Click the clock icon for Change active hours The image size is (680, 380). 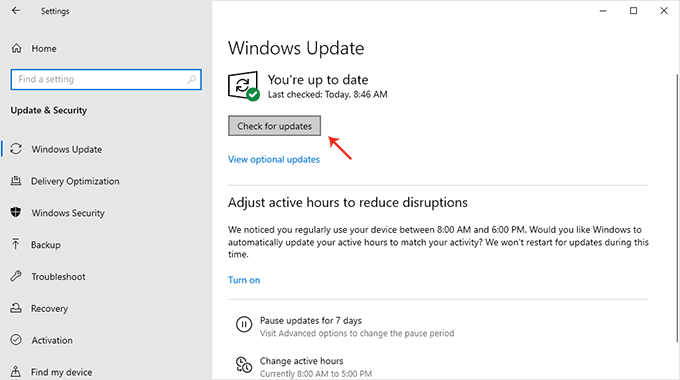click(x=244, y=364)
